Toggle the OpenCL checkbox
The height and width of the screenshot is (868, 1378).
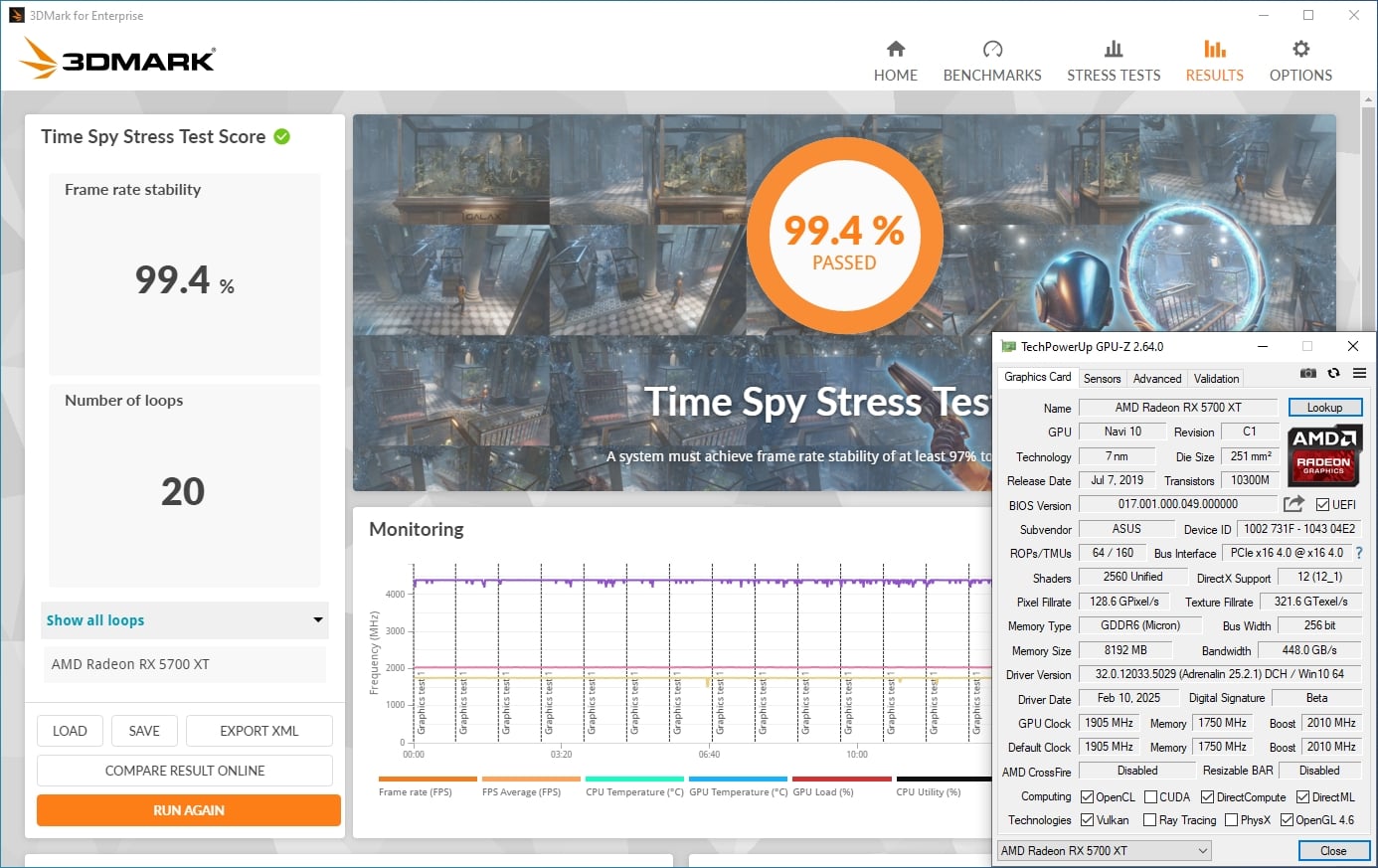point(1087,796)
